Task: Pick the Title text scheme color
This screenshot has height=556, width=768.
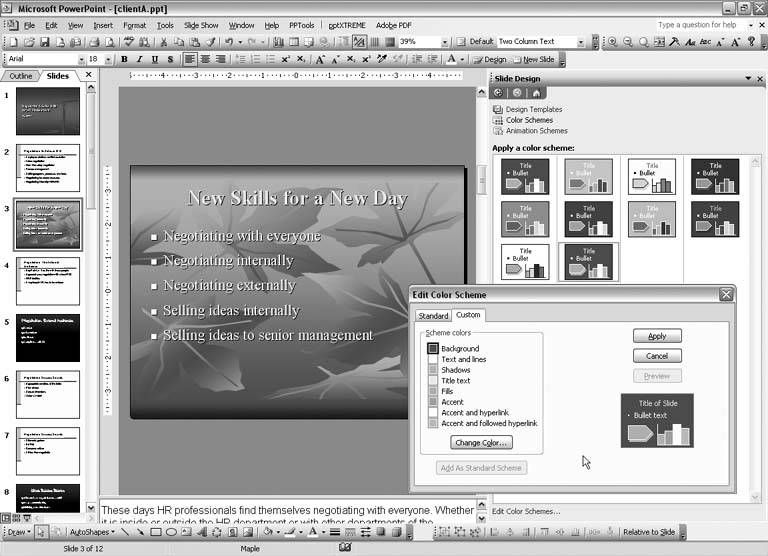Action: [433, 381]
